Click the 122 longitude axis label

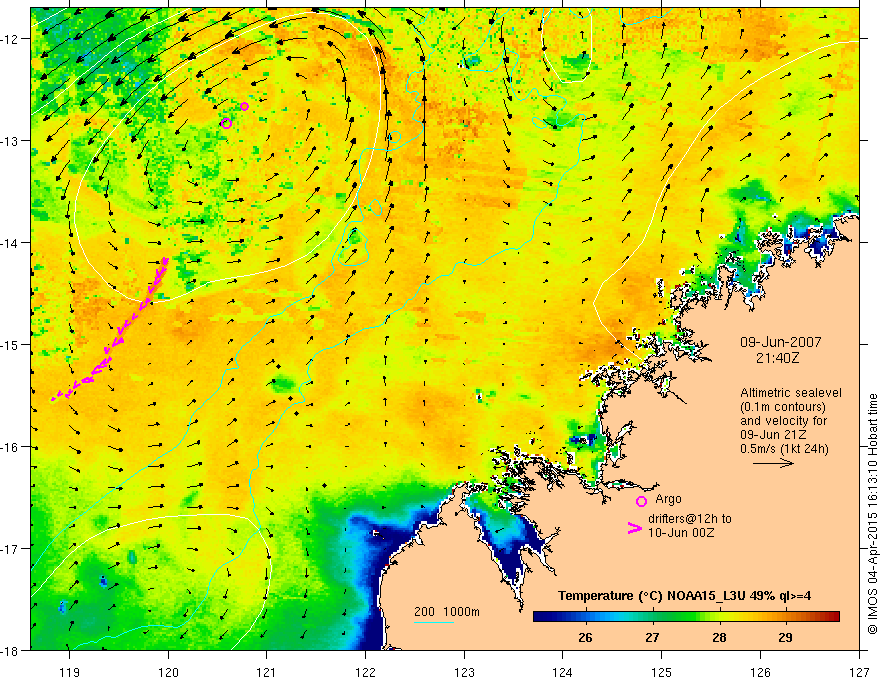pyautogui.click(x=365, y=672)
